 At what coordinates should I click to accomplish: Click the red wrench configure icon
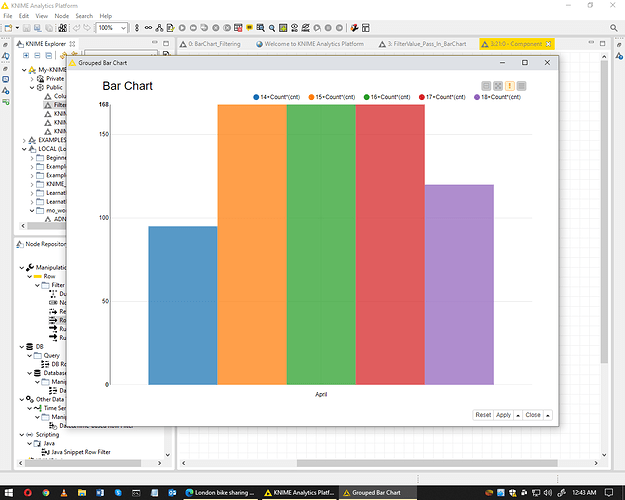pos(354,28)
